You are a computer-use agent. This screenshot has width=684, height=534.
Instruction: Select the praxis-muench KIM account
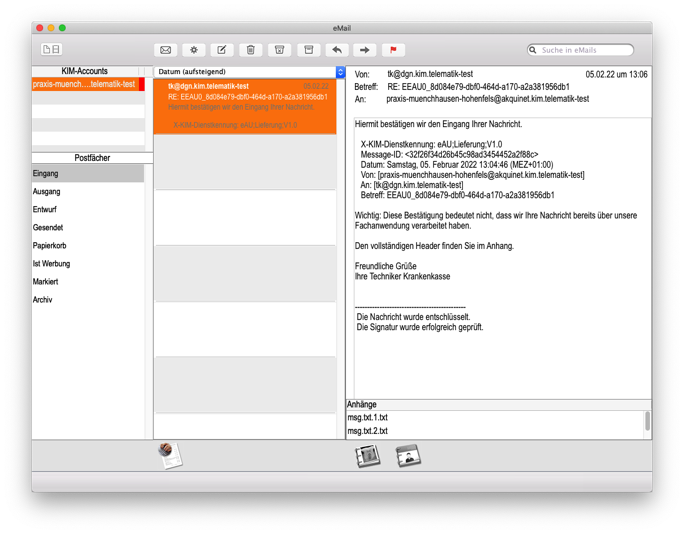pyautogui.click(x=86, y=85)
